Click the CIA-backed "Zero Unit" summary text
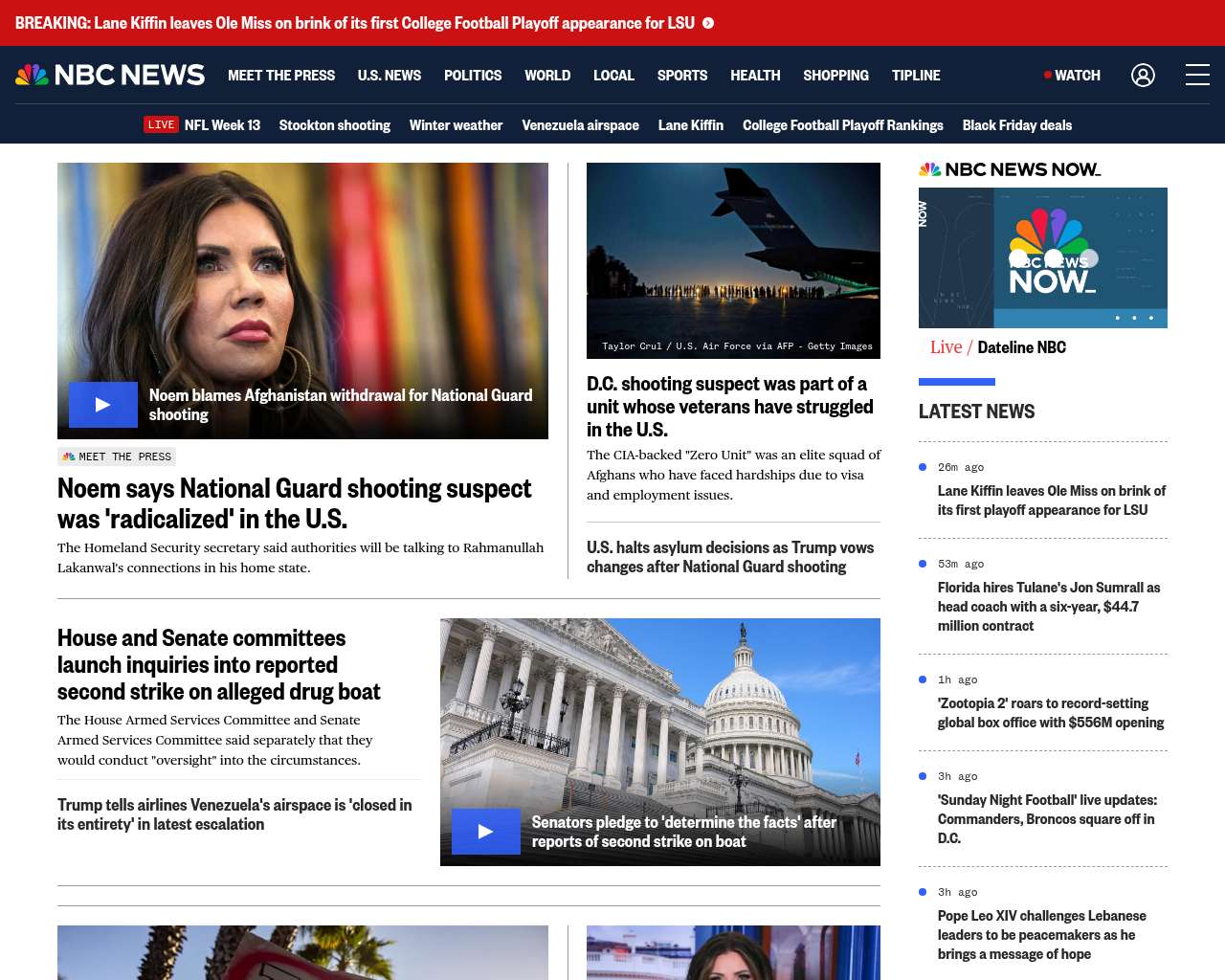1225x980 pixels. coord(734,475)
